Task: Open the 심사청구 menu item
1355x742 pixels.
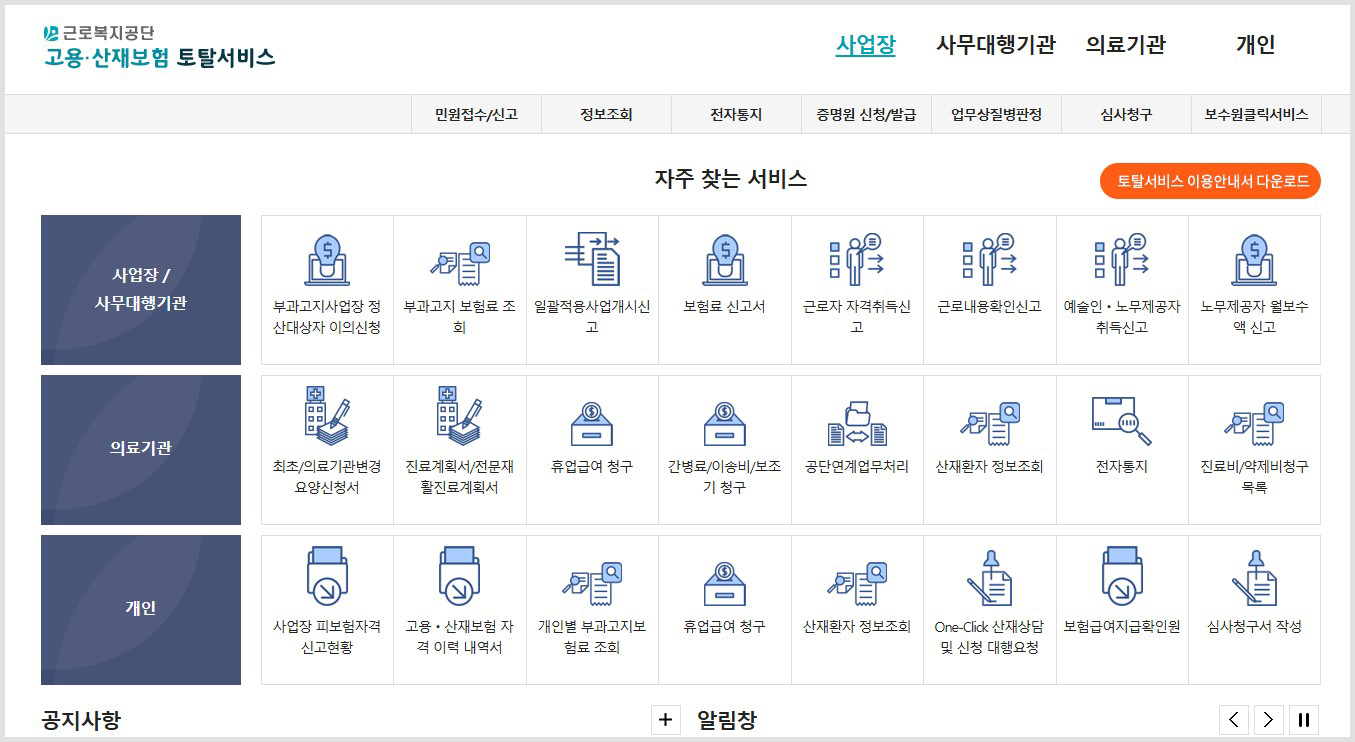Action: click(x=1126, y=114)
